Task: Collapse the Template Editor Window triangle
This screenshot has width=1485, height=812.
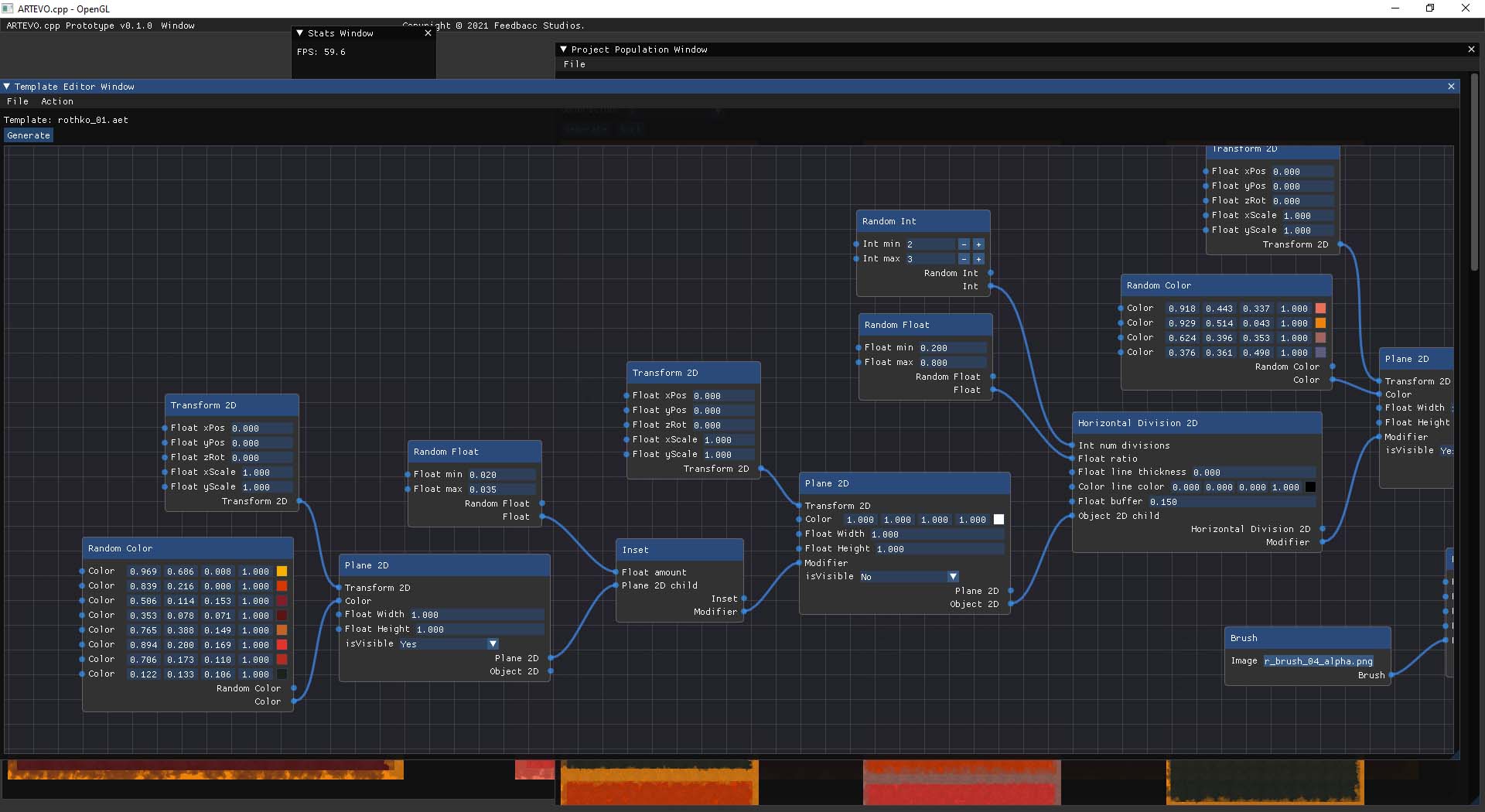Action: coord(7,87)
